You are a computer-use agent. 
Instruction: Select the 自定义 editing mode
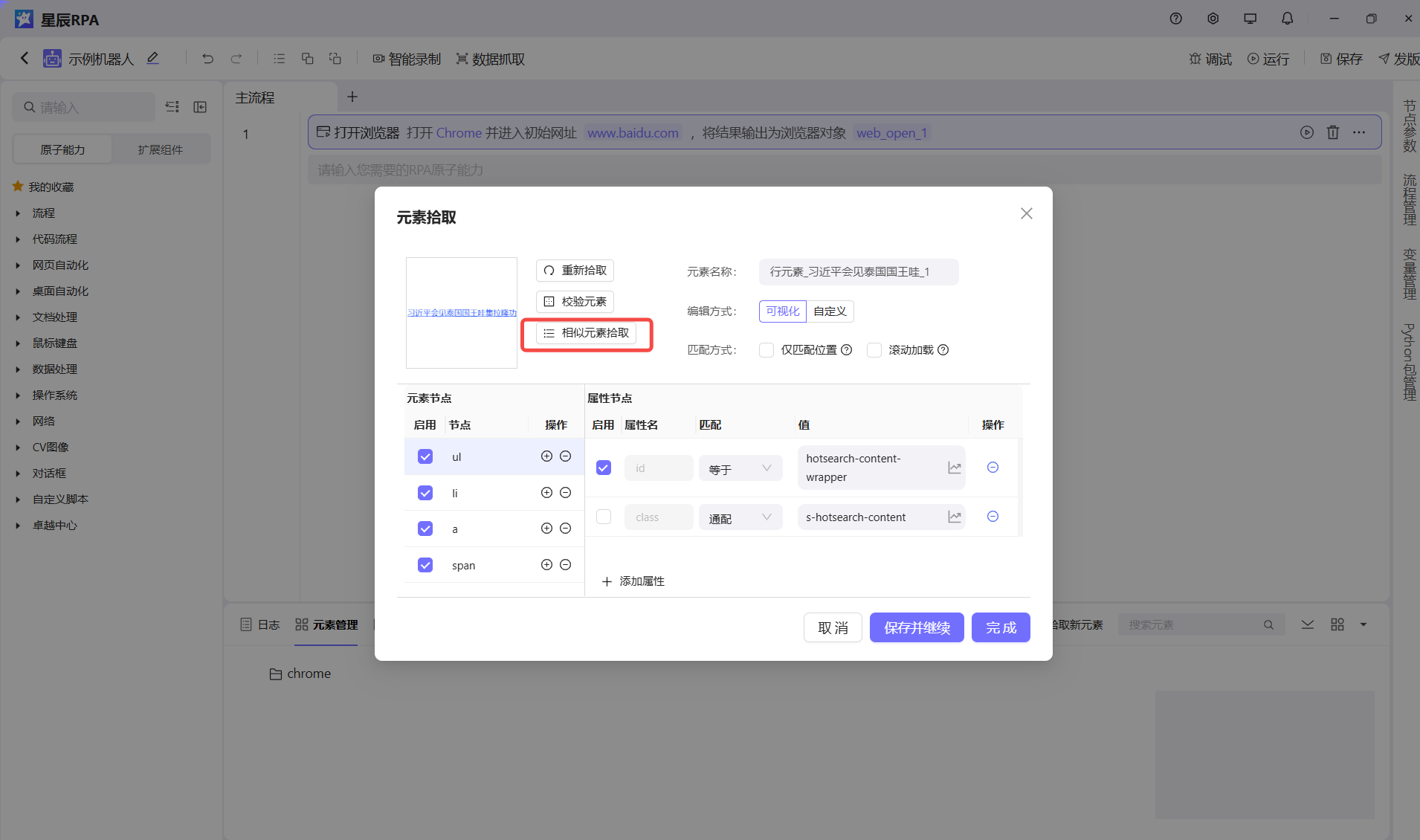click(830, 311)
